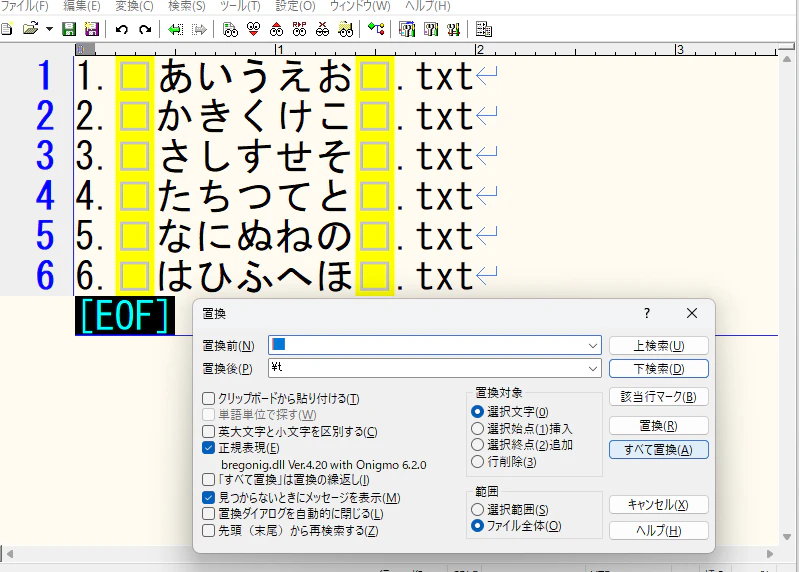Run outline analysis tree icon
The width and height of the screenshot is (799, 572).
(376, 29)
